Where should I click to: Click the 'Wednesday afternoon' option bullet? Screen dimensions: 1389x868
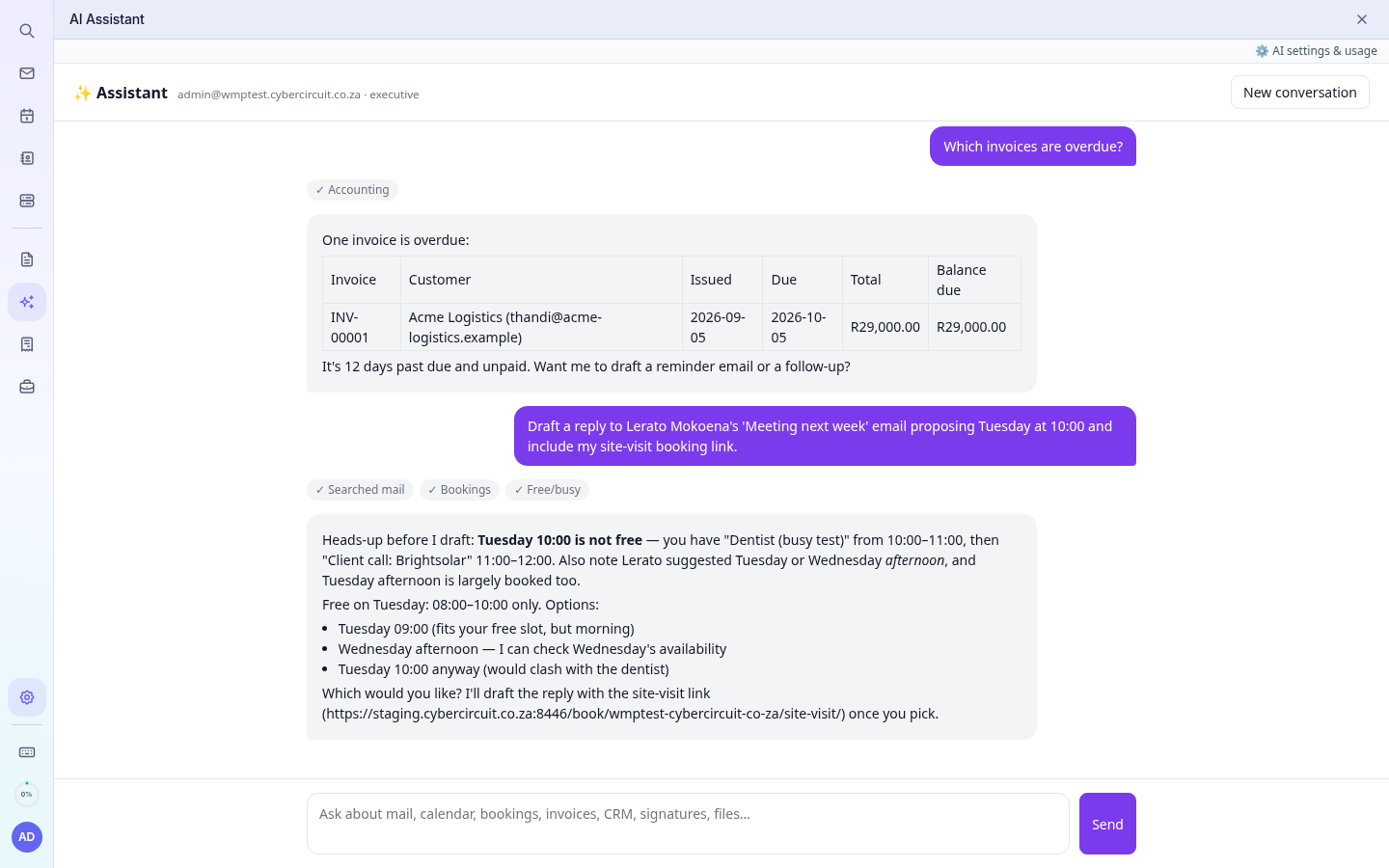(532, 649)
